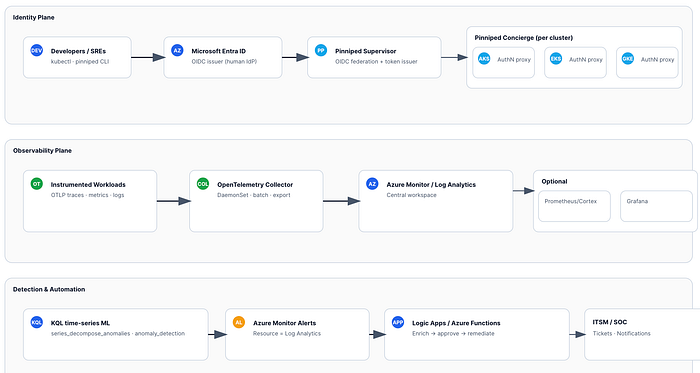Click arrow from Developers to Microsoft Entra ID
Screen dimensions: 700x373
point(148,57)
